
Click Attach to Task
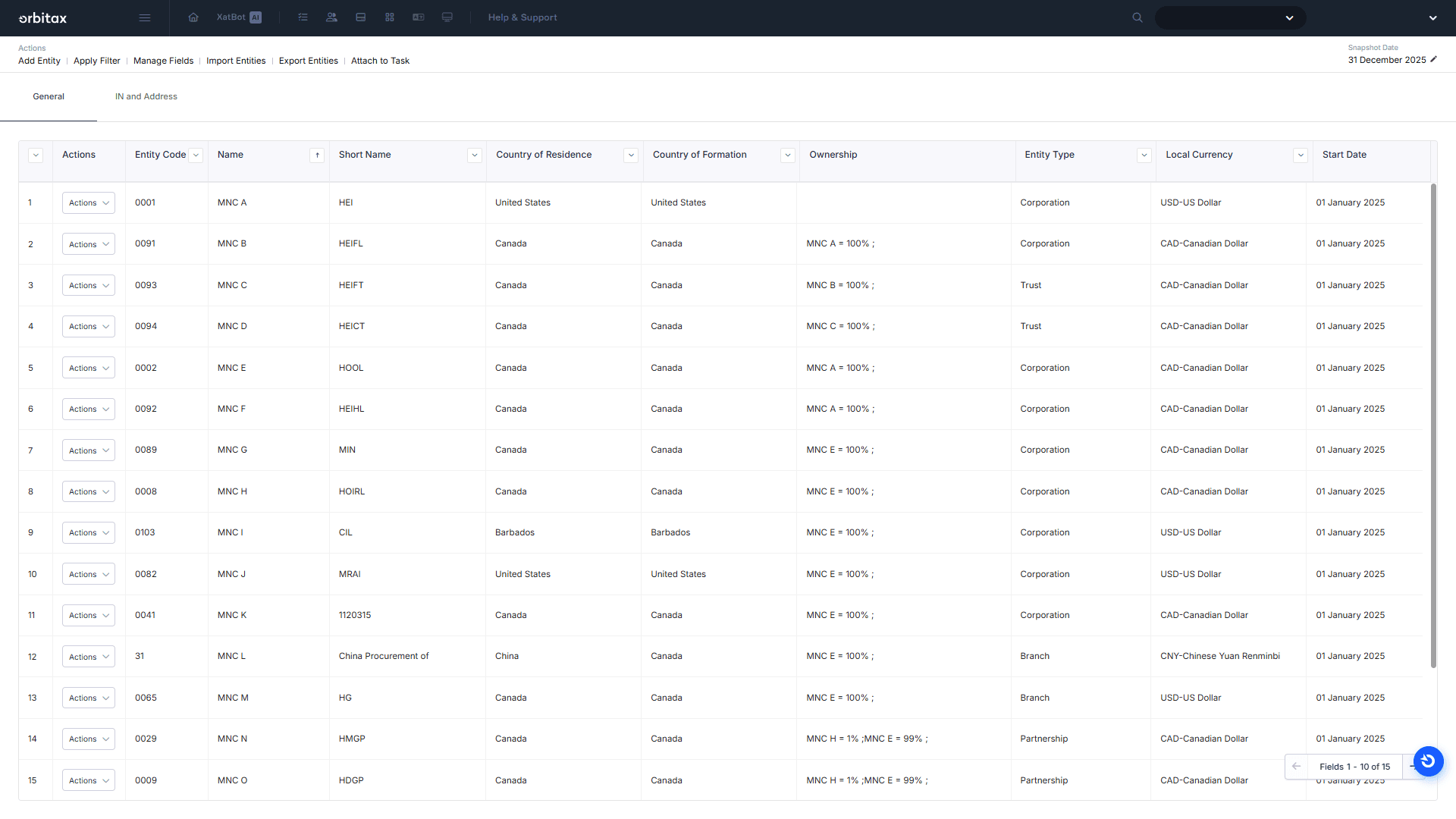click(380, 61)
